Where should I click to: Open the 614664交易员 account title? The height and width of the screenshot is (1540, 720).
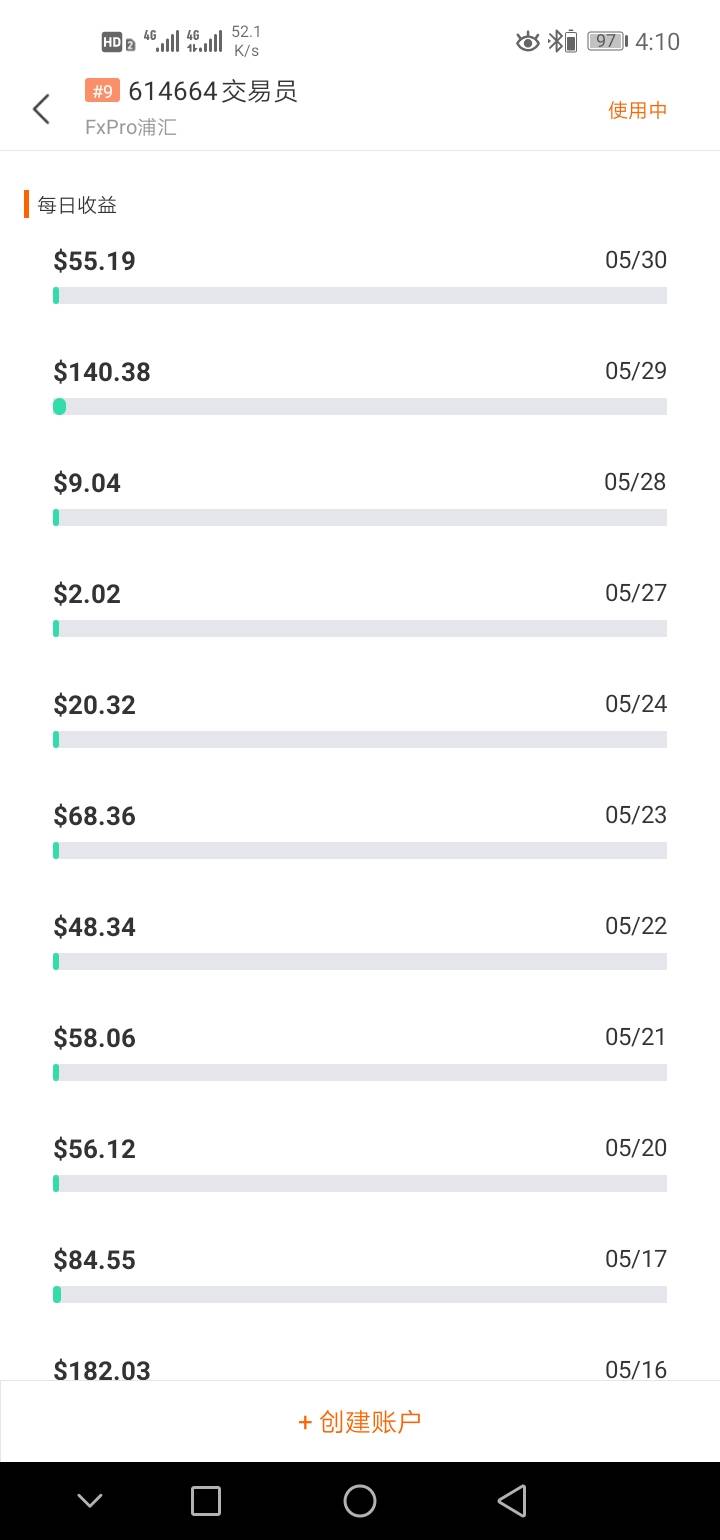tap(213, 91)
